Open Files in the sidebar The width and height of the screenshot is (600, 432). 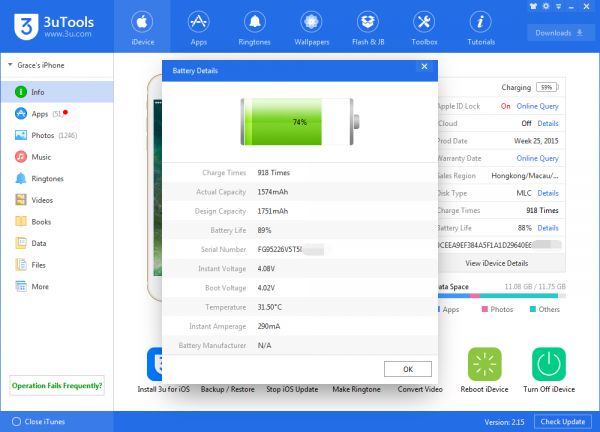click(x=57, y=265)
